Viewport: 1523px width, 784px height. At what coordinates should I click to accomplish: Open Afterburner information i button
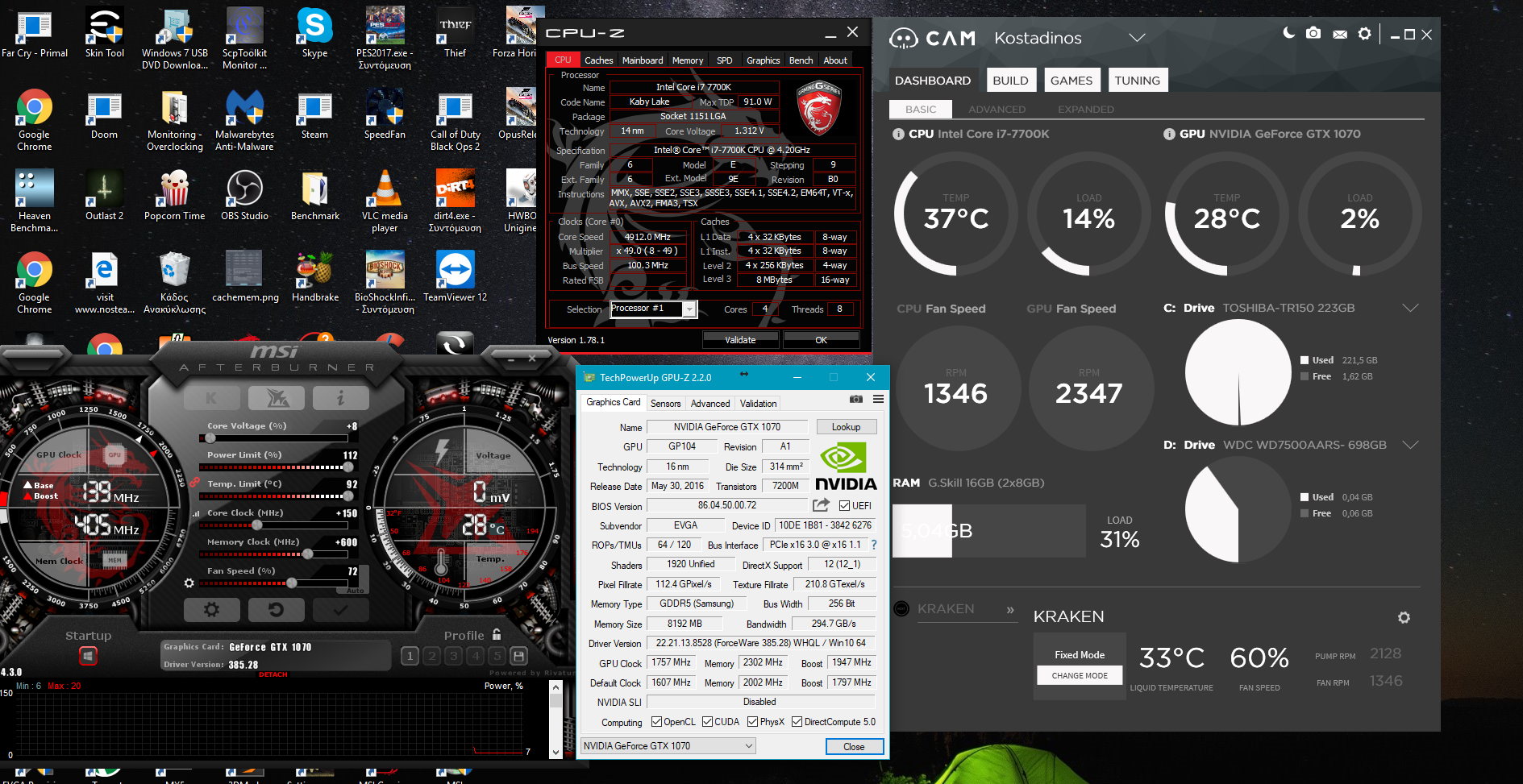[x=340, y=397]
